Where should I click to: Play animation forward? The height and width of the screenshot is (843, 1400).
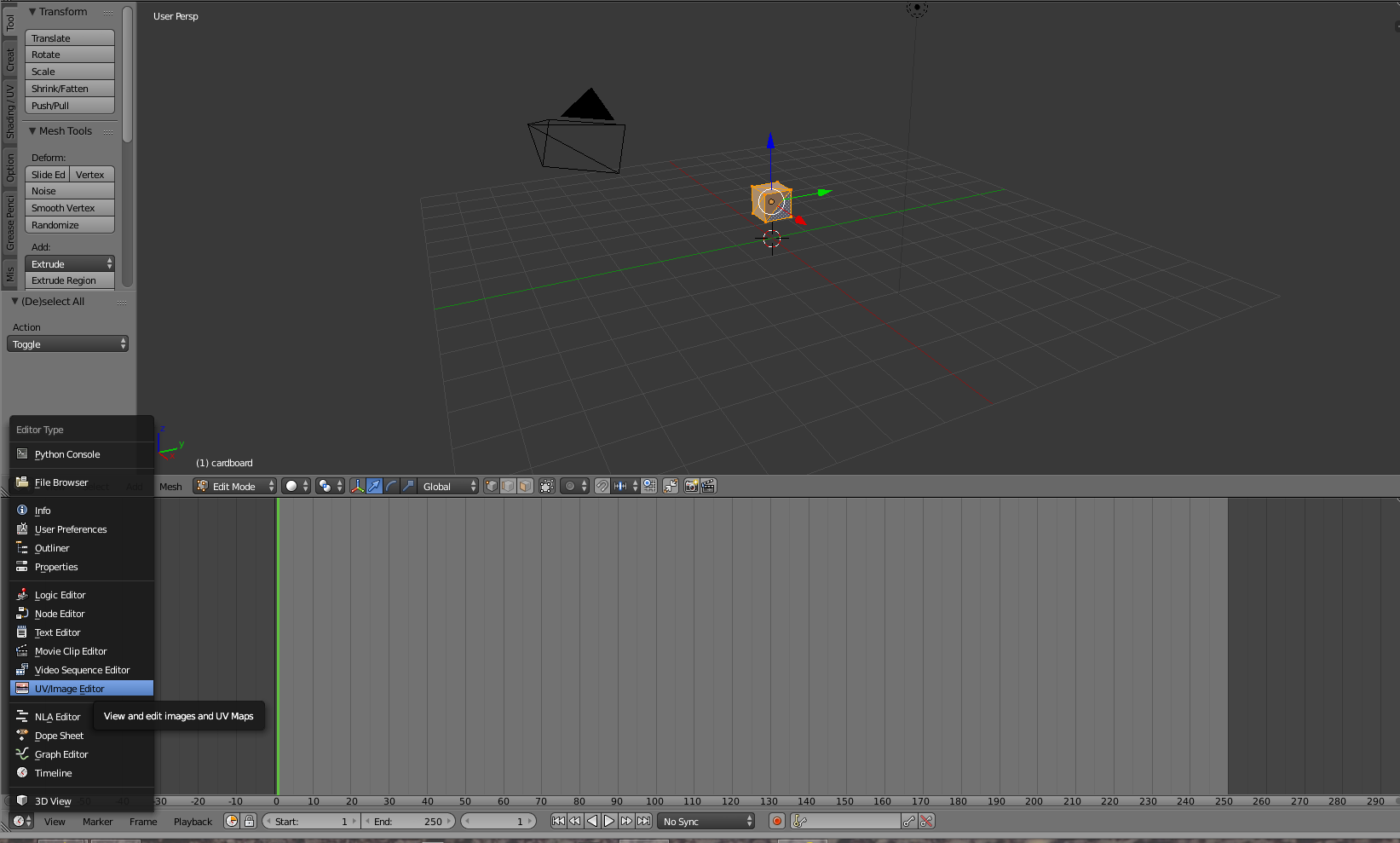(x=609, y=822)
